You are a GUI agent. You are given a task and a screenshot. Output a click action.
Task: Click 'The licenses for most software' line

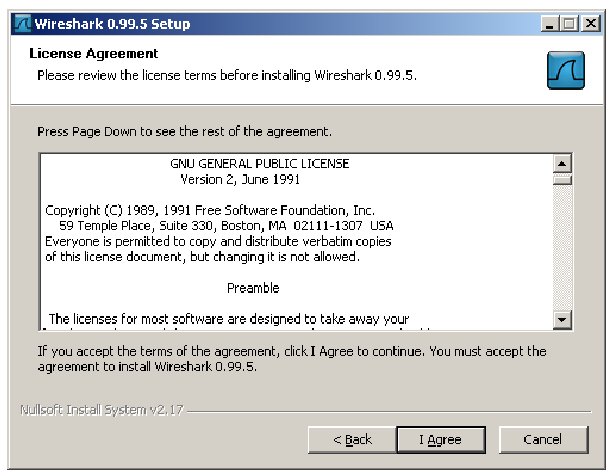coord(229,319)
